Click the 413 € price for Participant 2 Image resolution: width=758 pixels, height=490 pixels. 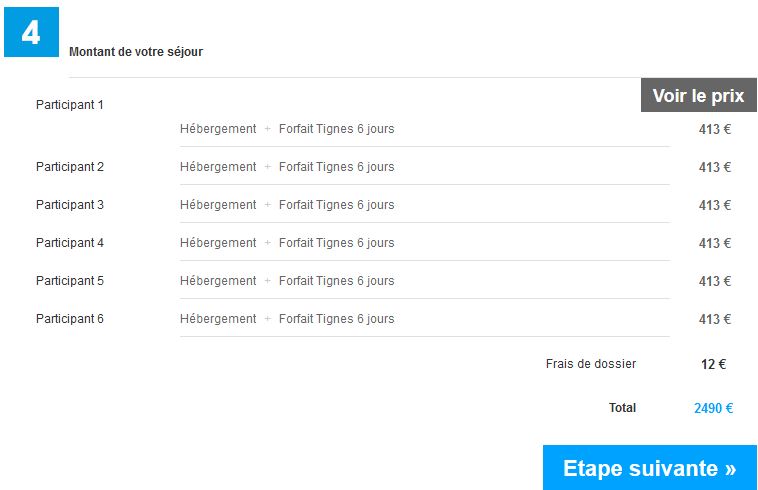[x=714, y=167]
